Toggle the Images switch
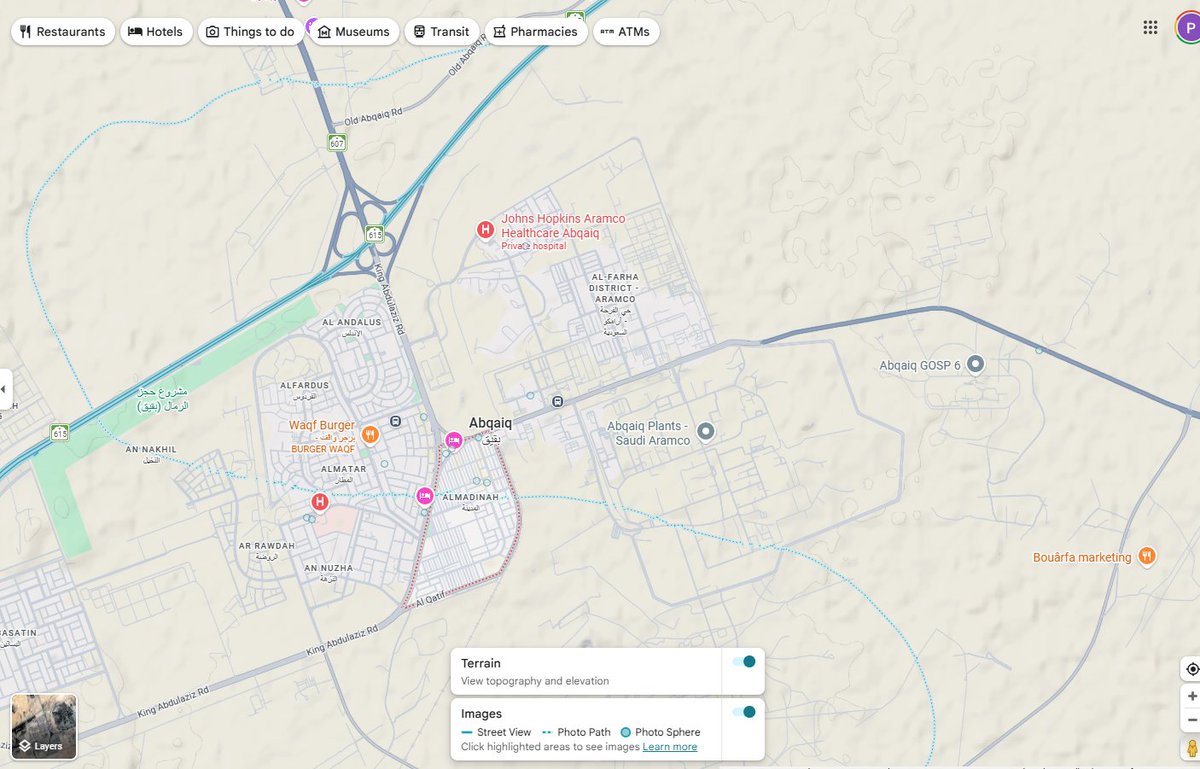 tap(743, 712)
